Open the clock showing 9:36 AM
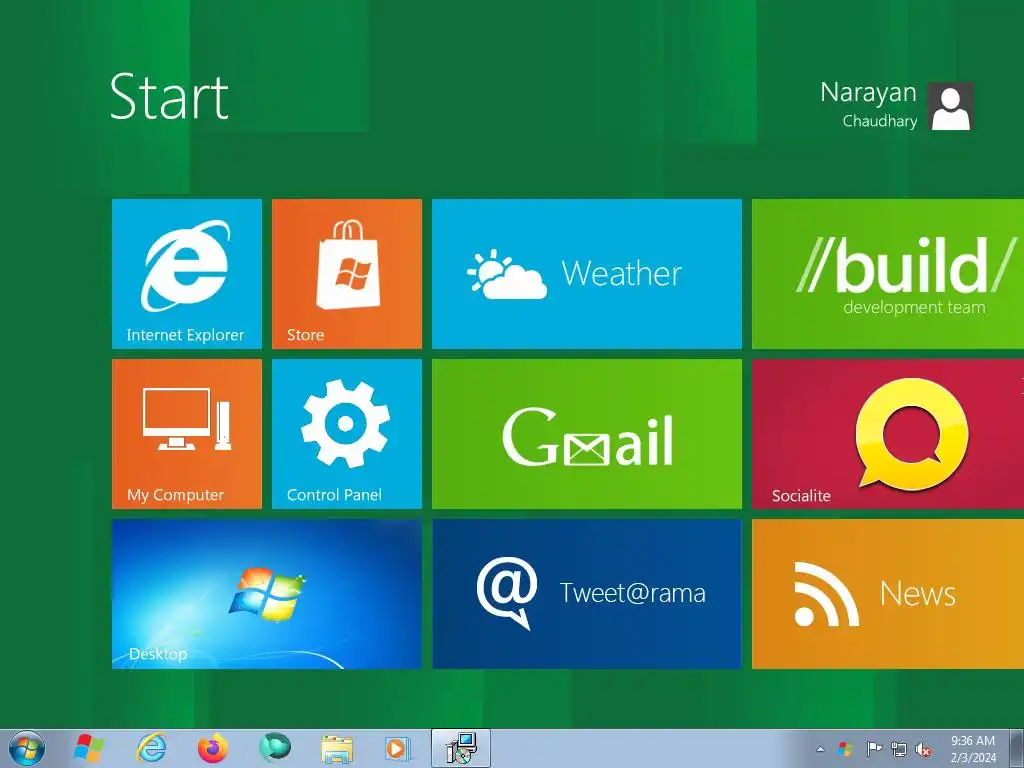1024x768 pixels. (973, 749)
